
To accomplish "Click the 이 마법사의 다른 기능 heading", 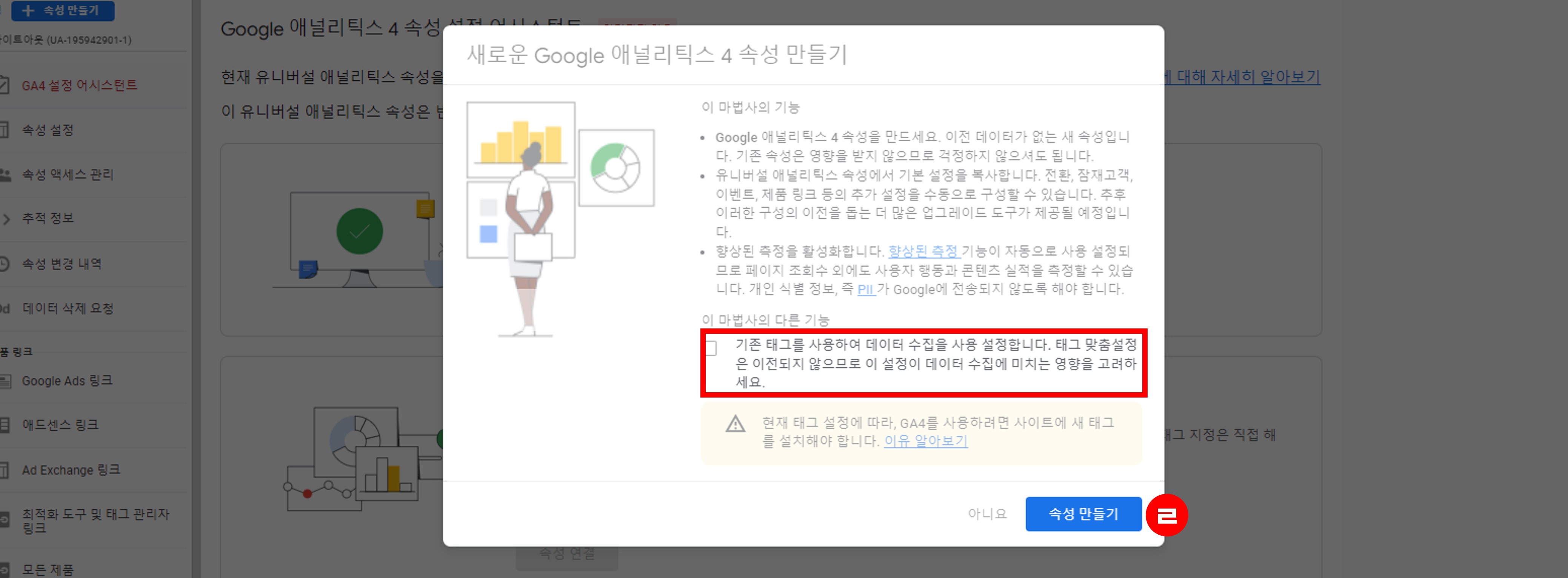I will pos(765,320).
